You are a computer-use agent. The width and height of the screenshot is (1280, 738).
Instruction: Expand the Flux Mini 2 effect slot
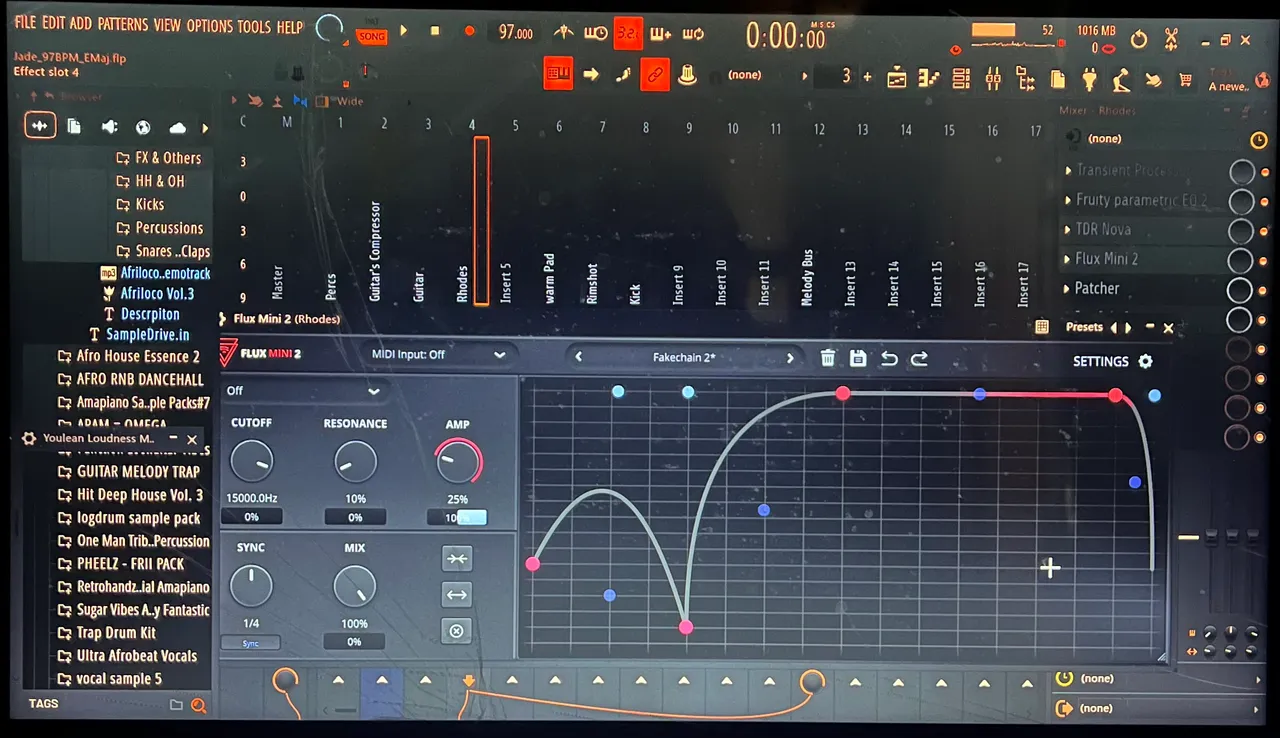[1069, 259]
